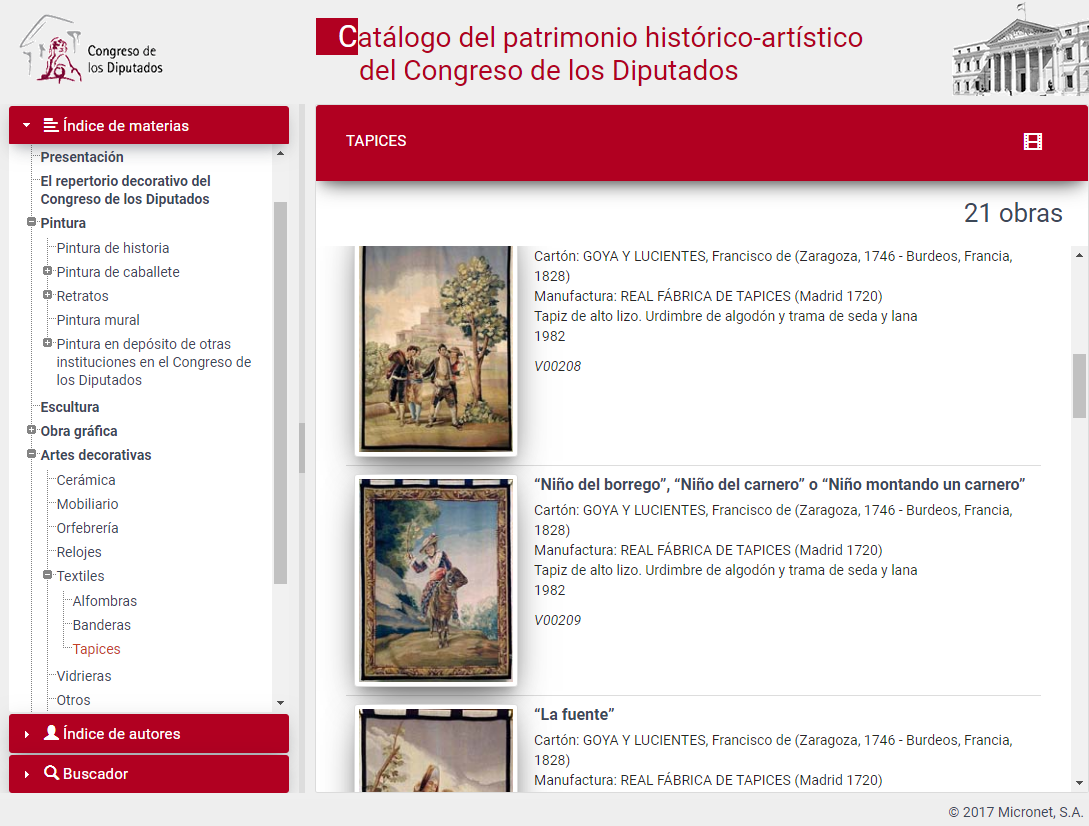The image size is (1089, 826).
Task: Click the list icon beside Índice de materias
Action: coord(51,125)
